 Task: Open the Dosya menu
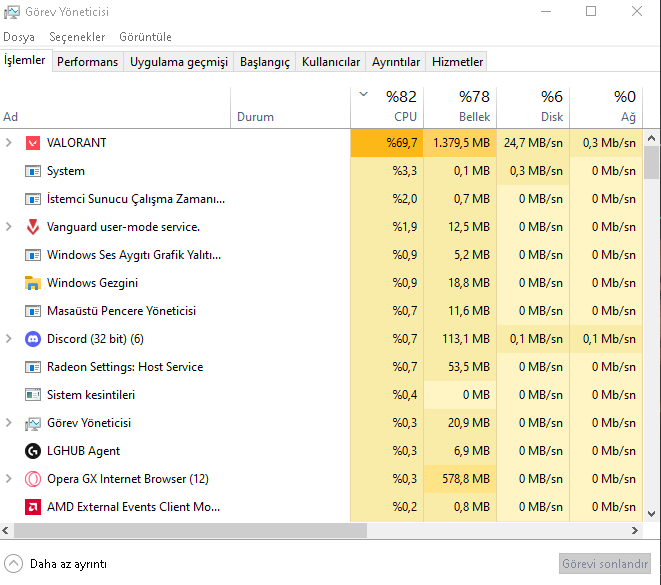[x=19, y=37]
